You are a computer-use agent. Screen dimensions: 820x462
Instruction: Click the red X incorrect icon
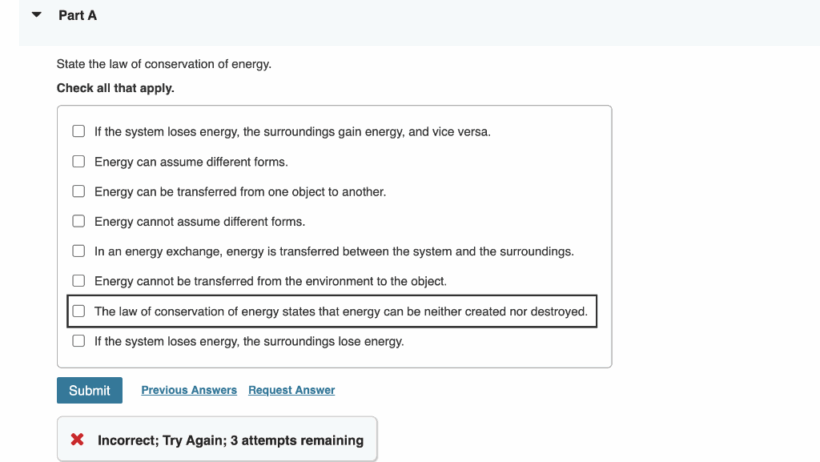77,440
